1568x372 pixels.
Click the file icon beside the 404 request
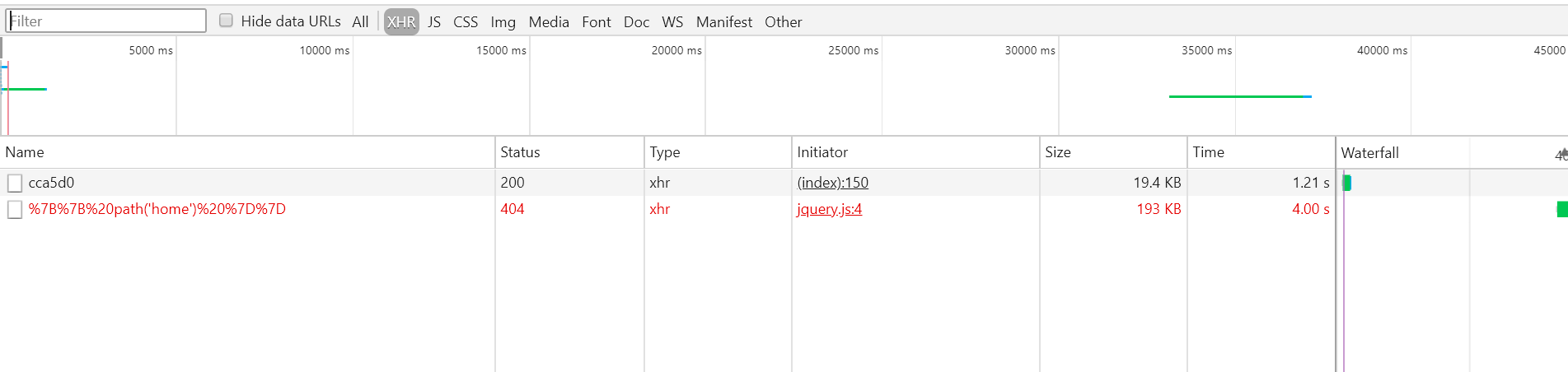tap(15, 210)
